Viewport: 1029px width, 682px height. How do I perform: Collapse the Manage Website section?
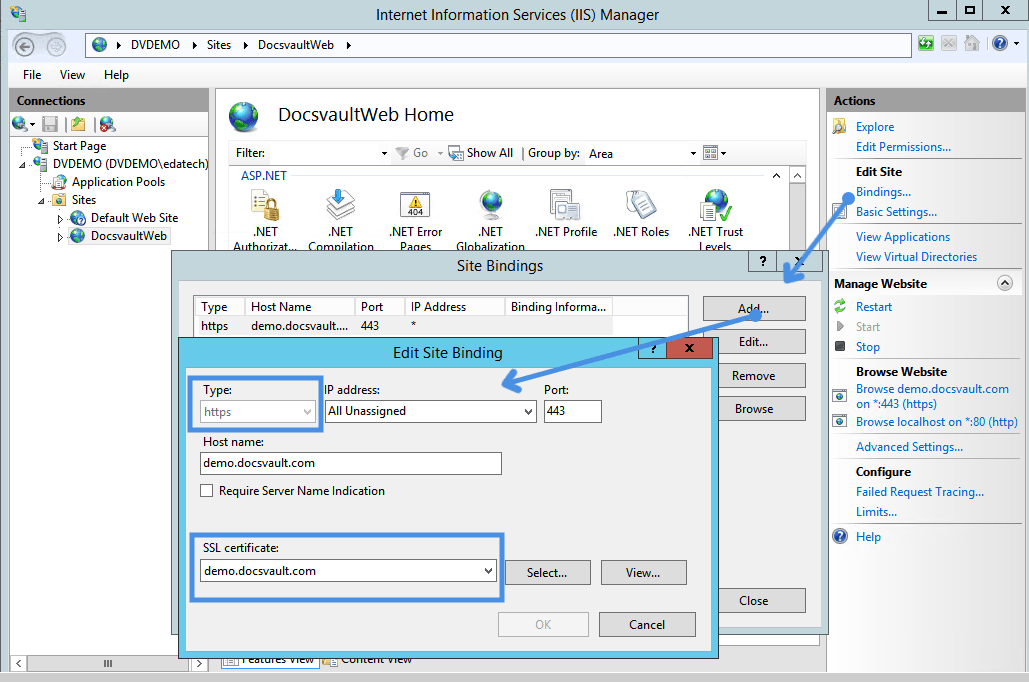[x=1004, y=284]
